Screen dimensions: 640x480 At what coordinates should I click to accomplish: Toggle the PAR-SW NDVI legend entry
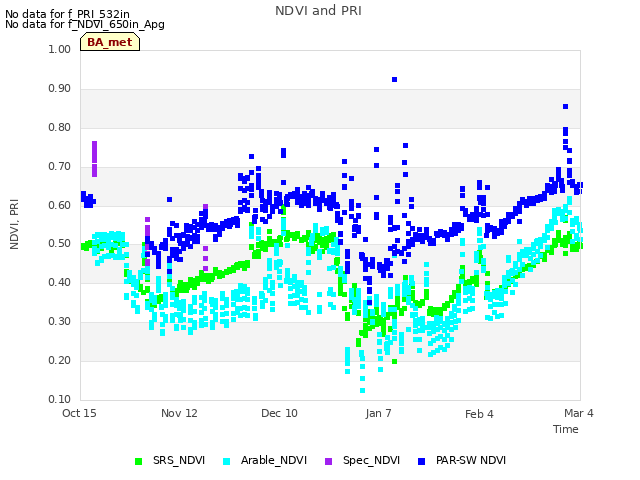coord(462,460)
